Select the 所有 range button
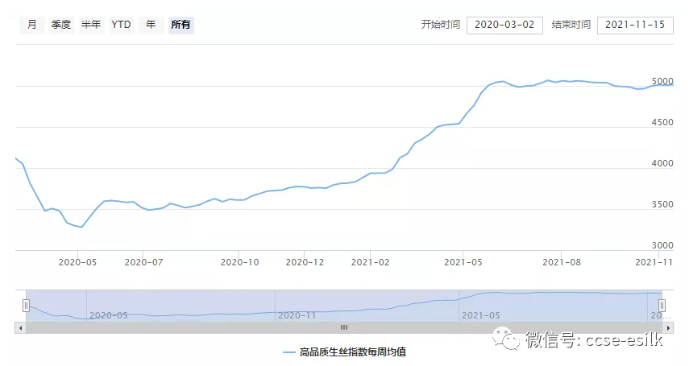The width and height of the screenshot is (691, 366). click(181, 25)
